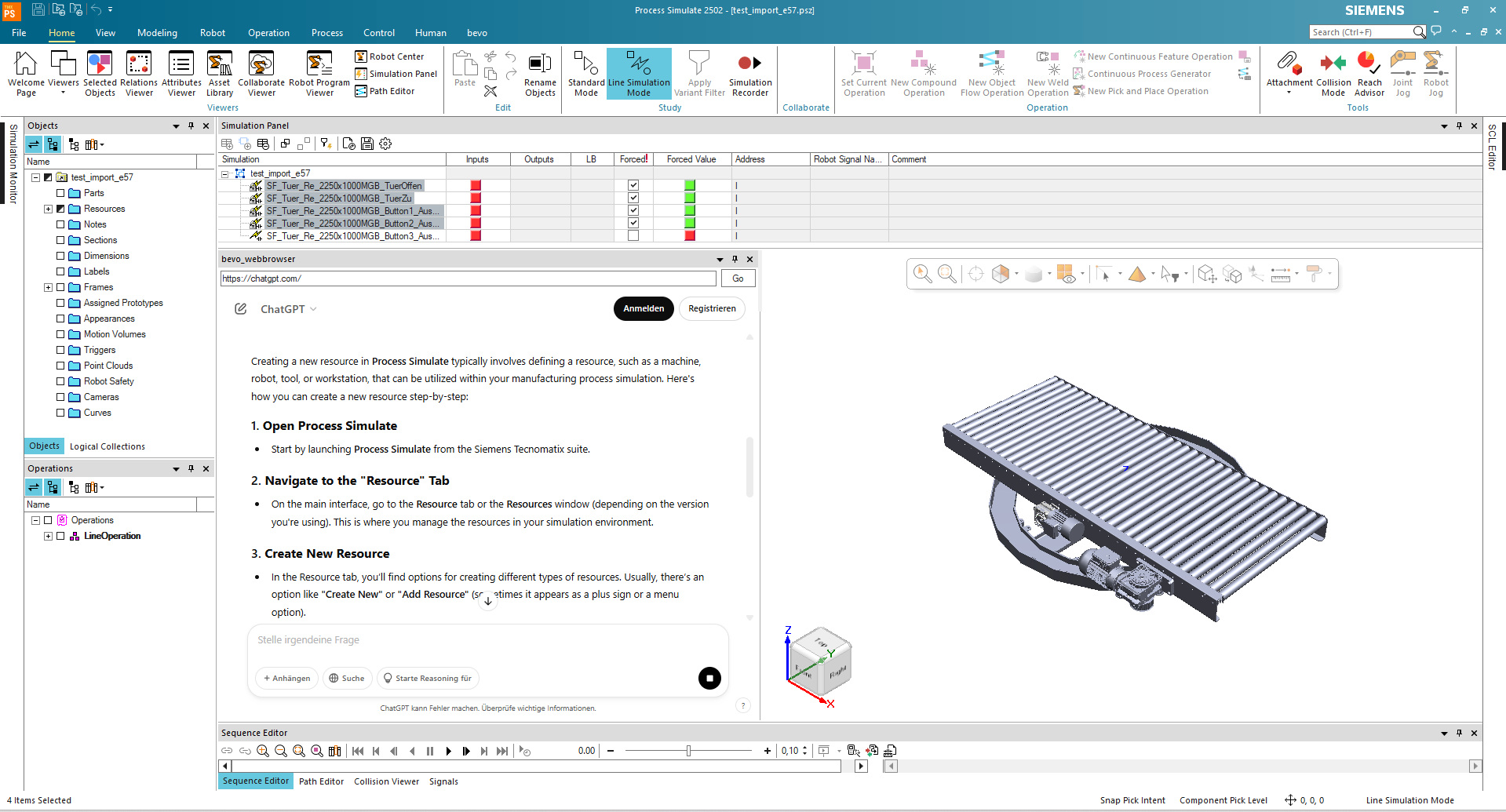1506x812 pixels.
Task: Toggle Forced checkbox for TuerZu signal
Action: 633,198
